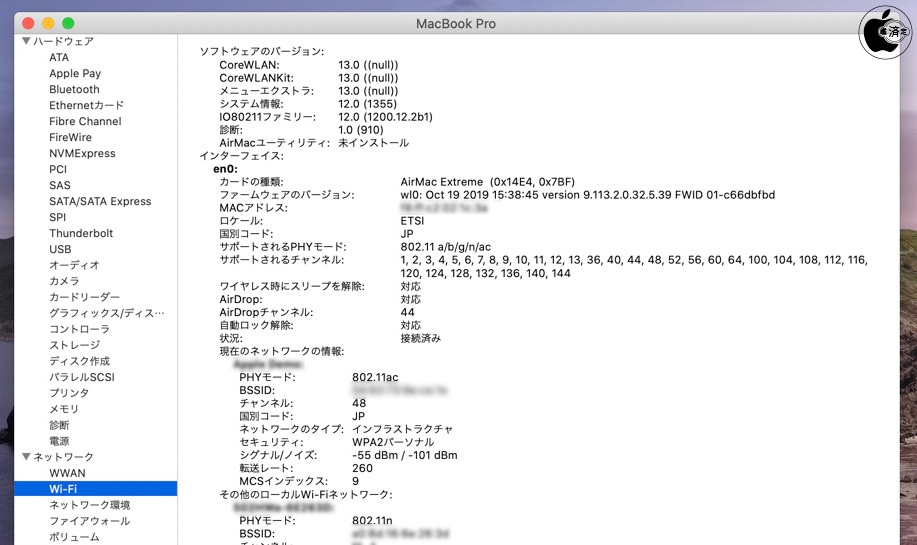Screen dimensions: 917x545
Task: Click the MCSインデックス value 9
Action: click(x=356, y=481)
